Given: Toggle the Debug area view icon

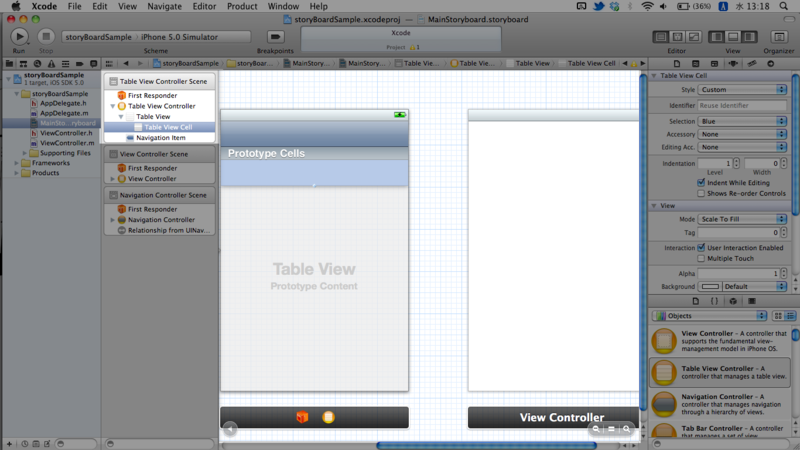Looking at the screenshot, I should pyautogui.click(x=733, y=37).
